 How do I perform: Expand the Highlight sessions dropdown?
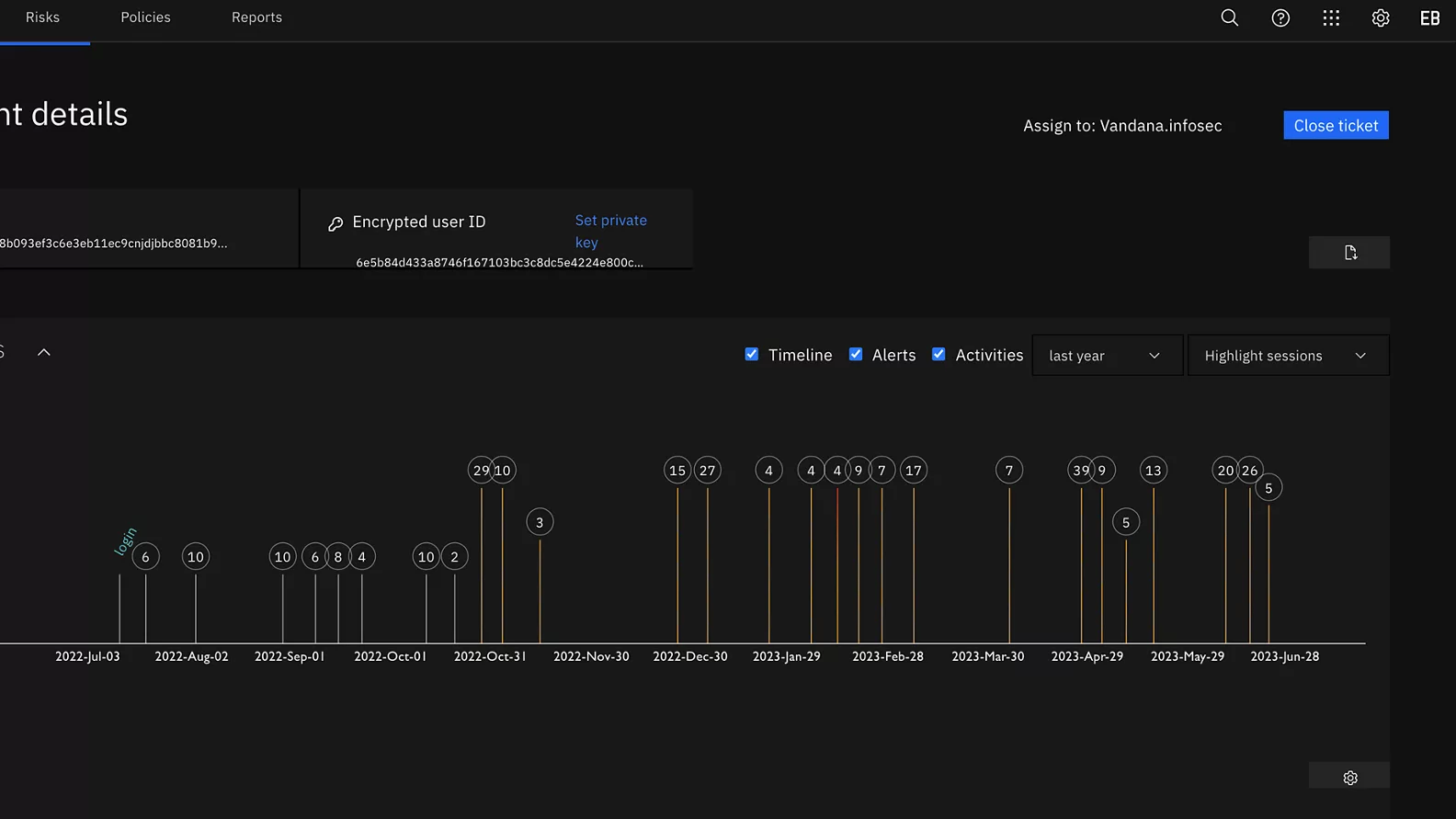(x=1287, y=355)
